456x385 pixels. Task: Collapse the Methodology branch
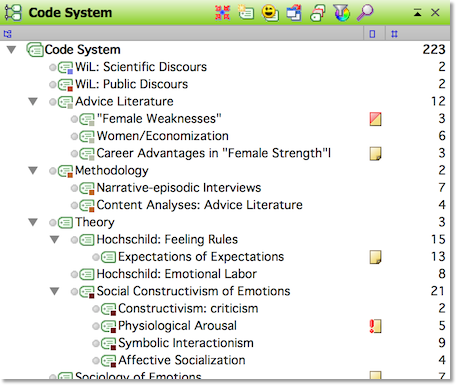tap(33, 171)
